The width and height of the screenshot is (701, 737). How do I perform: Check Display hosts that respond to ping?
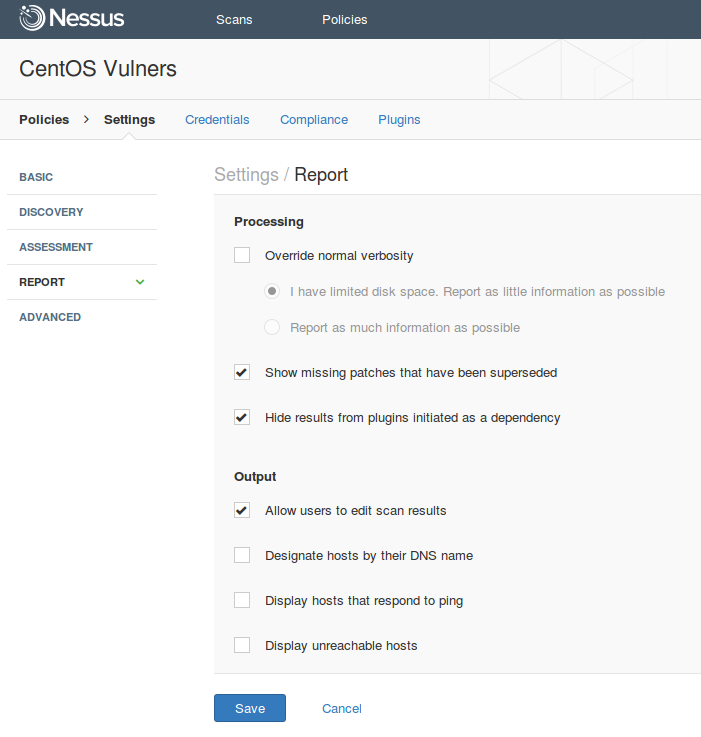pos(242,600)
